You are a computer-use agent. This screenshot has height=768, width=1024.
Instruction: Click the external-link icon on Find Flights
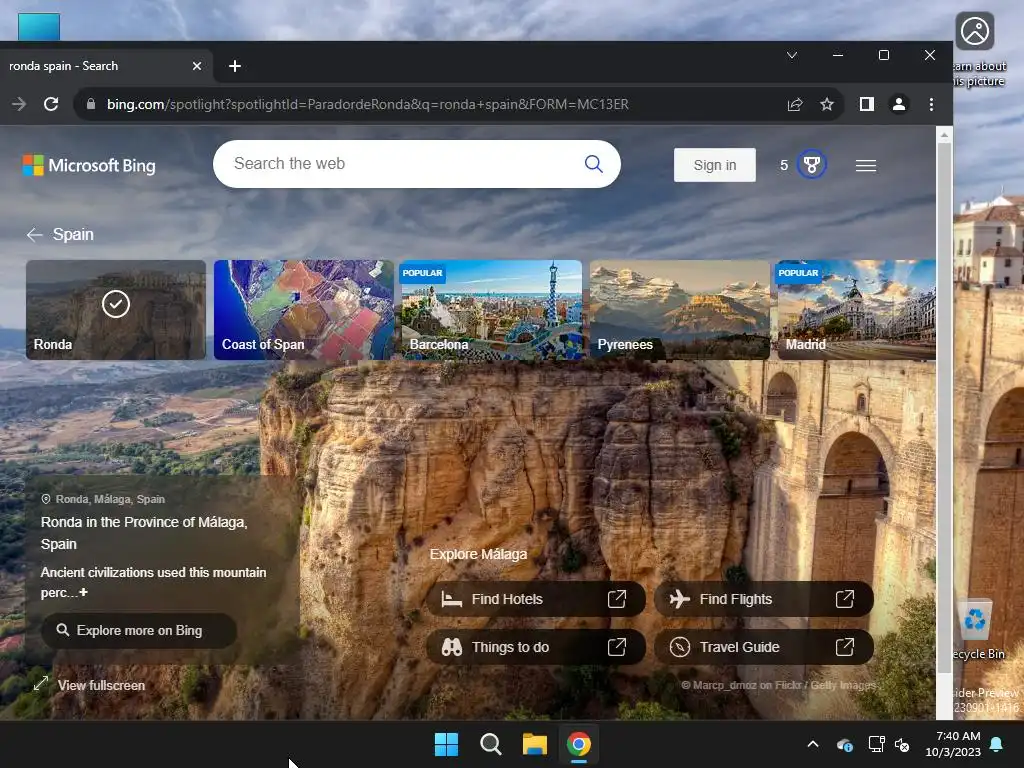845,599
